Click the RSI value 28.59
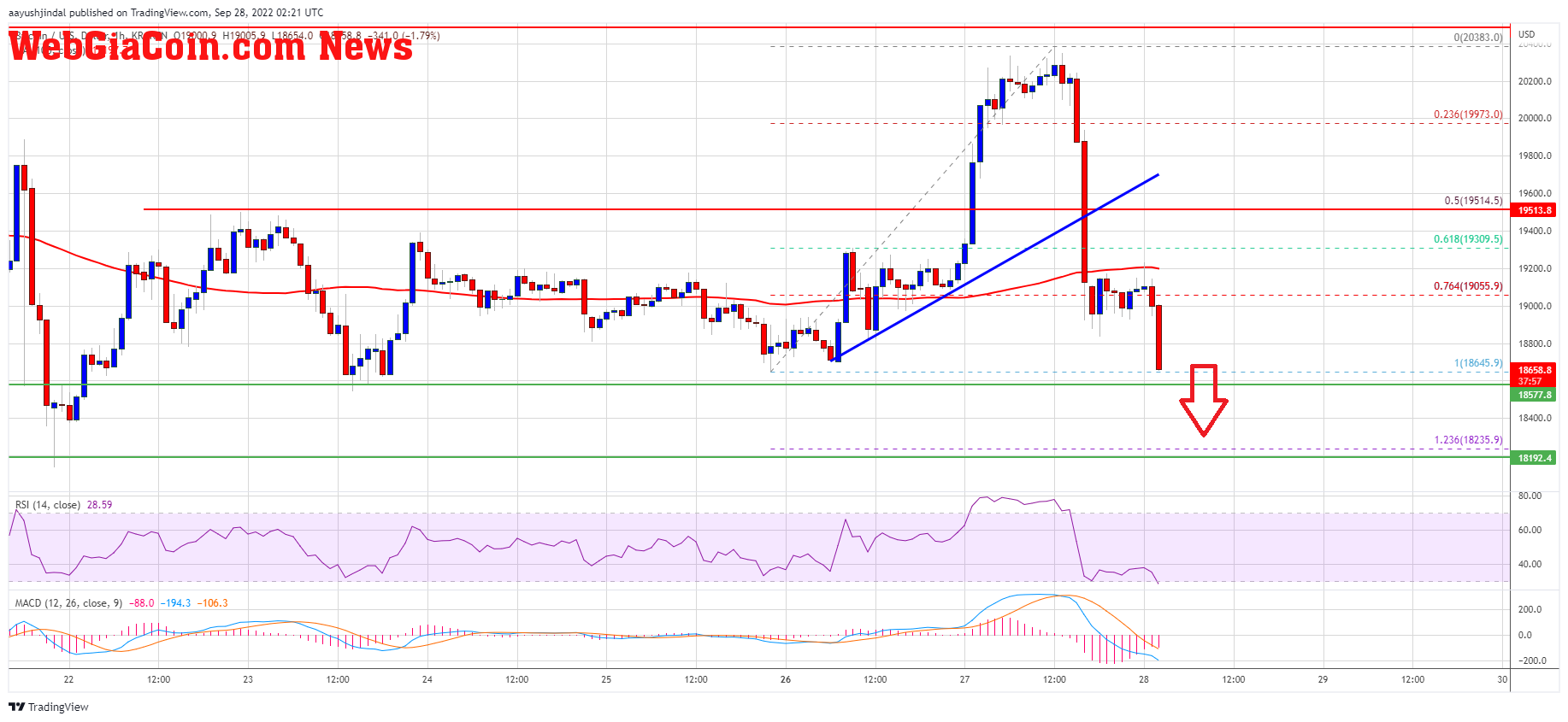The width and height of the screenshot is (1568, 722). coord(100,505)
